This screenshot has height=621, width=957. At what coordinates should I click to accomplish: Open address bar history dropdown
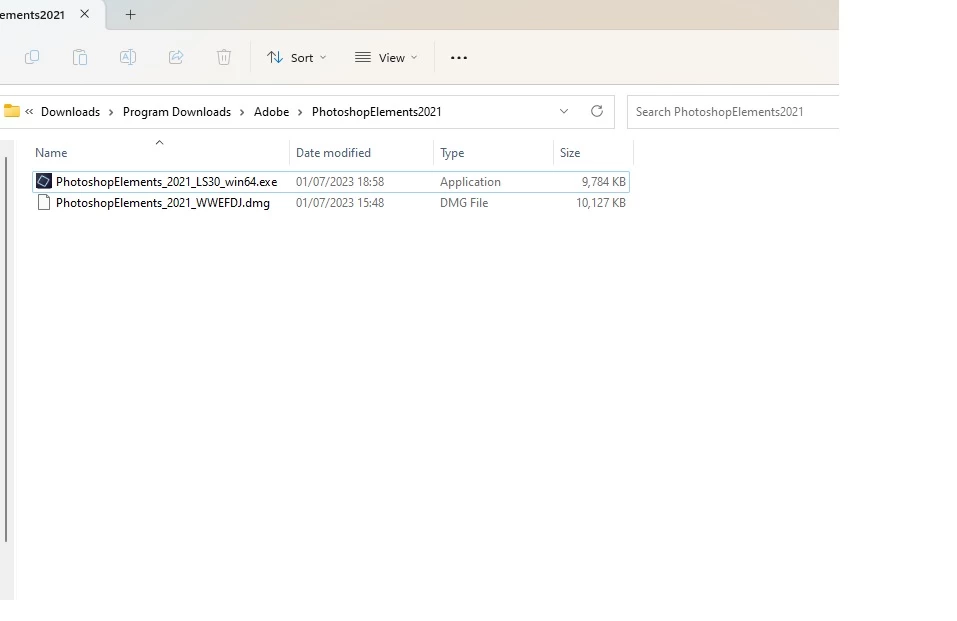[x=564, y=111]
